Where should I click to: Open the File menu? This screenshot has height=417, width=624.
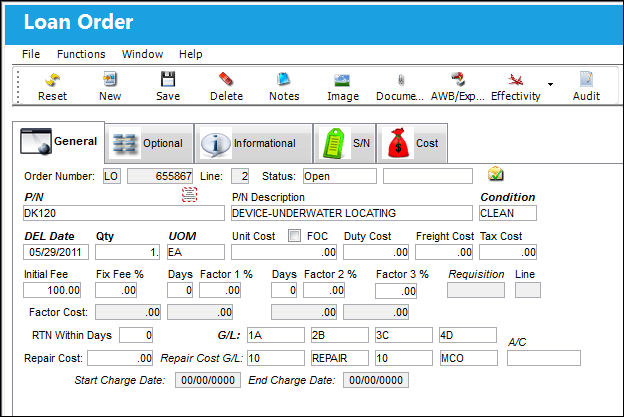pos(31,54)
